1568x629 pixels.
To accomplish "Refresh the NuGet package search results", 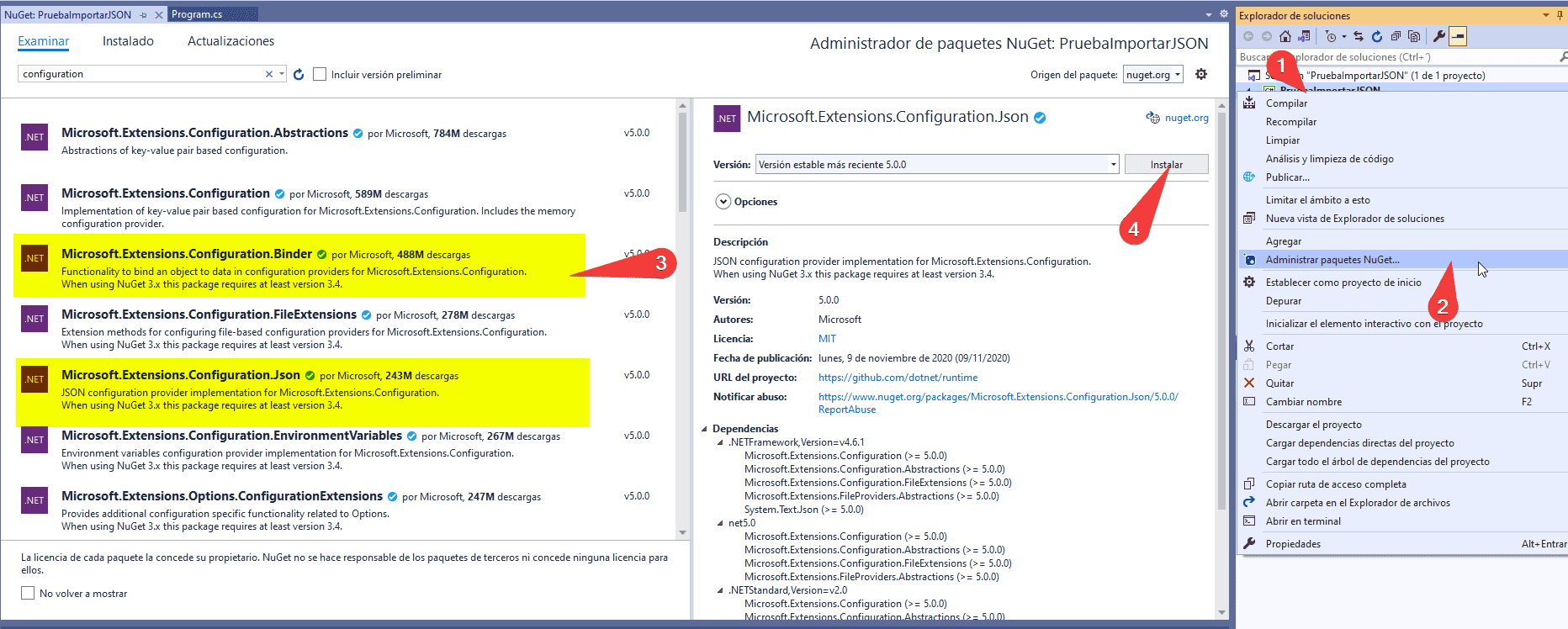I will click(299, 75).
